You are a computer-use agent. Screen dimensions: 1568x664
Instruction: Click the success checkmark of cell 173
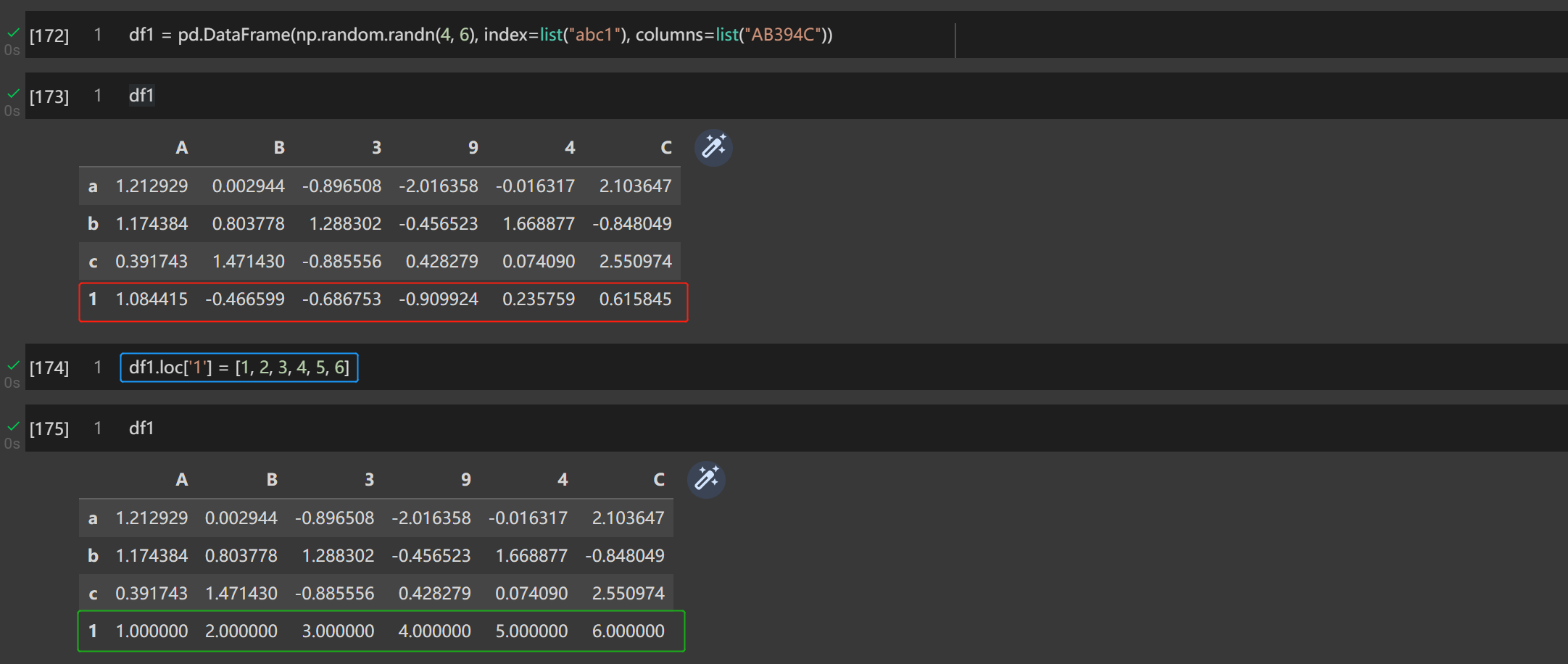coord(13,94)
